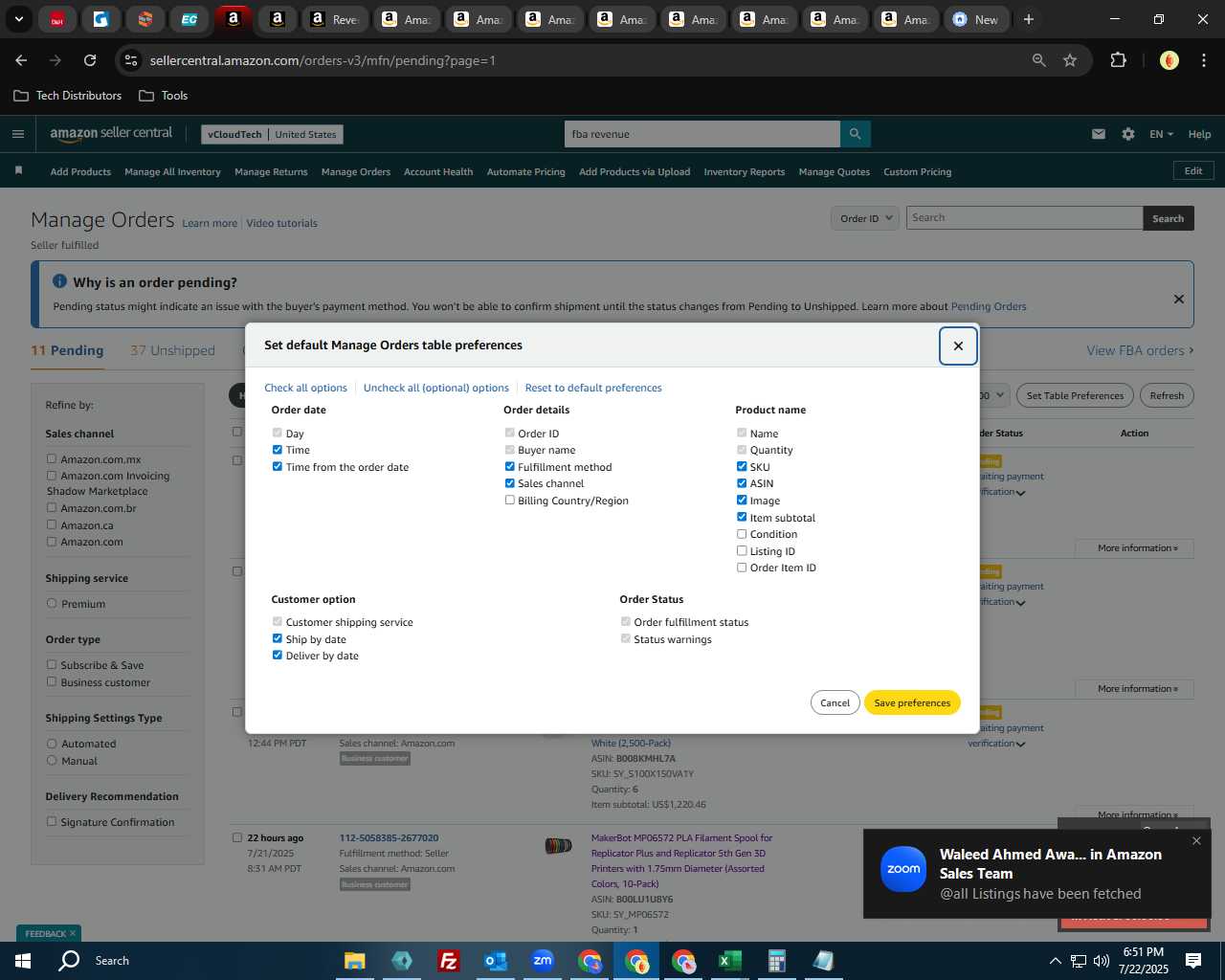Click the zoom magnifier in address bar
Image resolution: width=1225 pixels, height=980 pixels.
click(x=1039, y=60)
